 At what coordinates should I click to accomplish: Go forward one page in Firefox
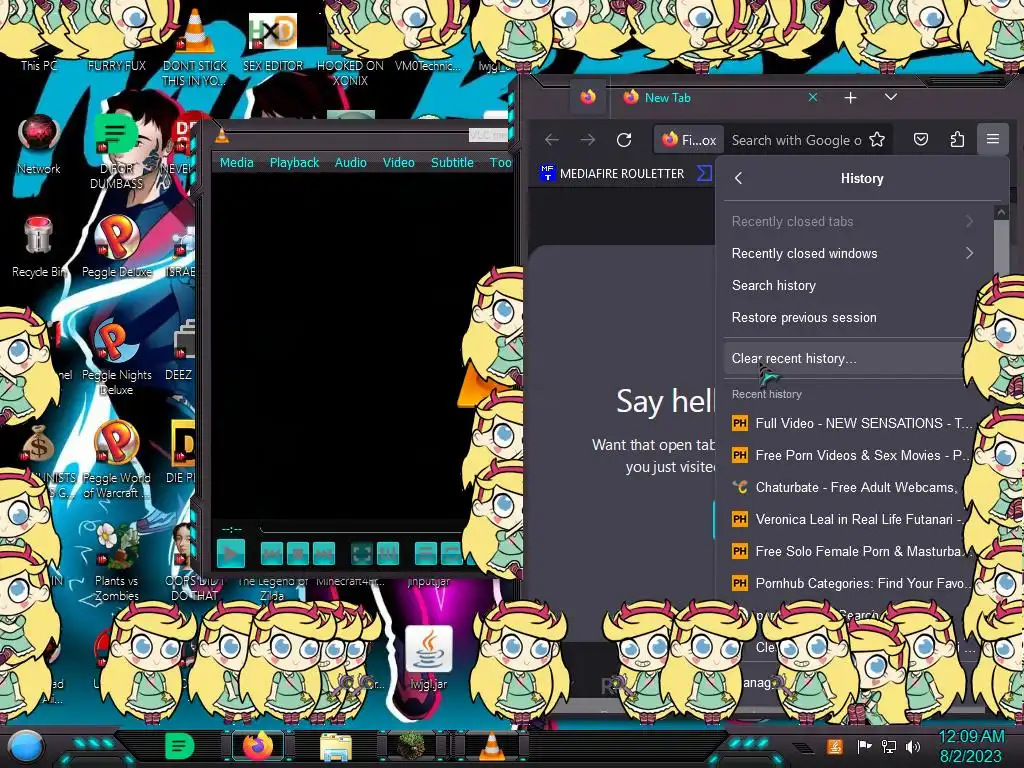[588, 140]
